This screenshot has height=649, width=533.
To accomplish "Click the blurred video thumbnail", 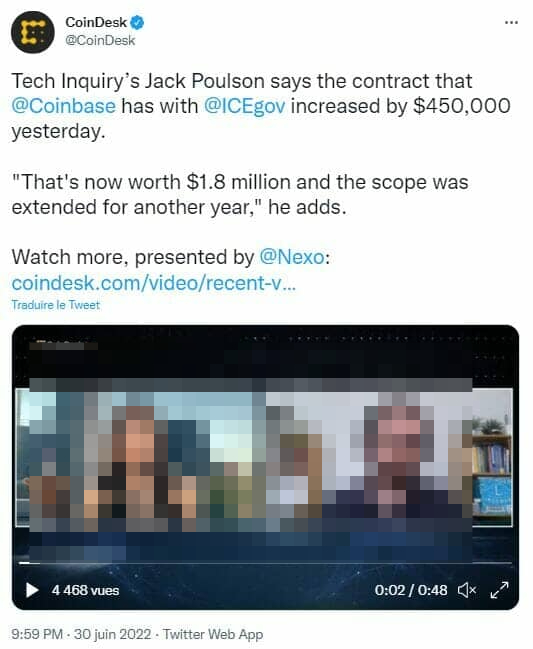I will [x=265, y=455].
